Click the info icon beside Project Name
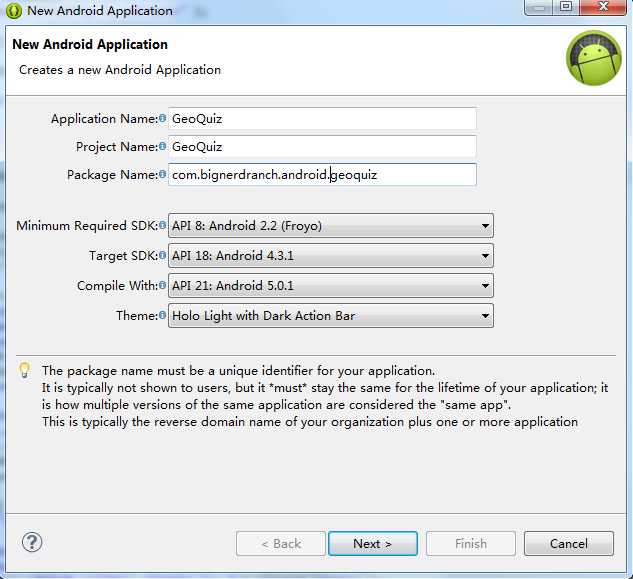The height and width of the screenshot is (579, 633). pyautogui.click(x=162, y=146)
